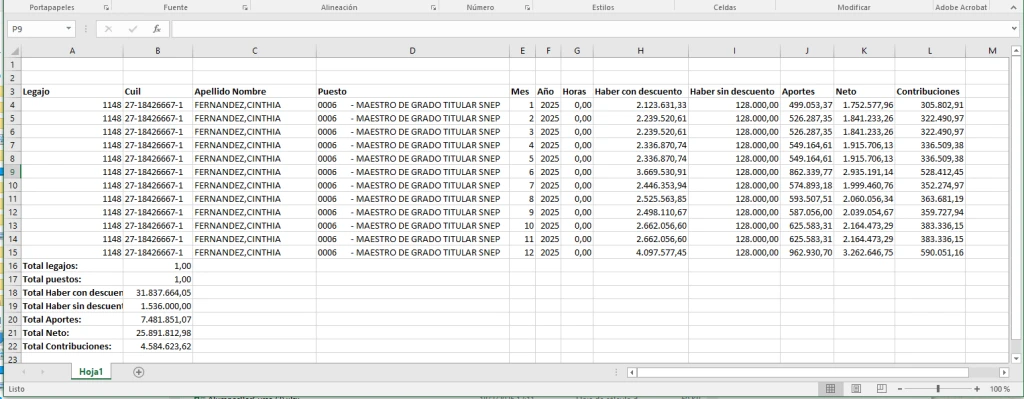Switch to Page Layout view icon

coord(856,389)
